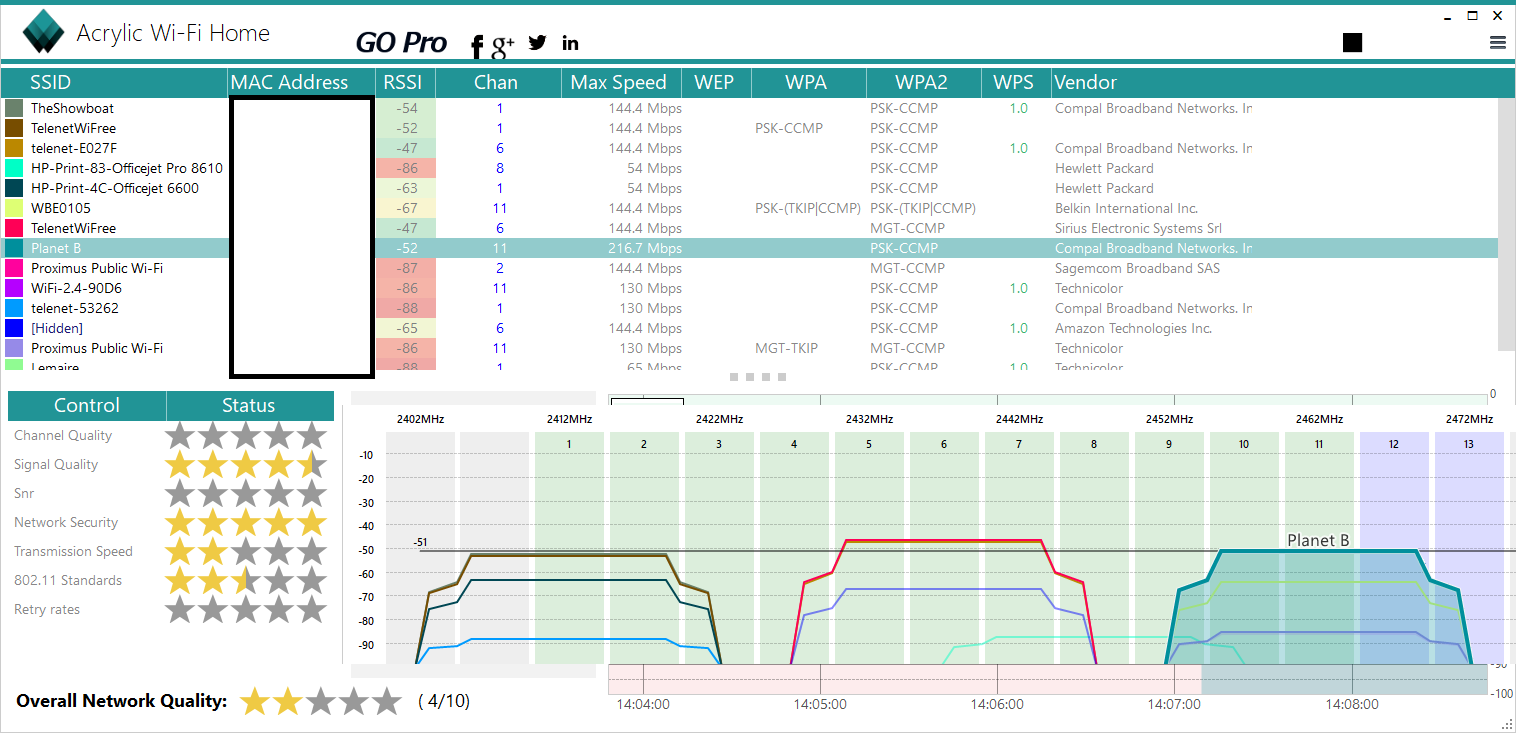Click the black square stop icon

point(1352,42)
